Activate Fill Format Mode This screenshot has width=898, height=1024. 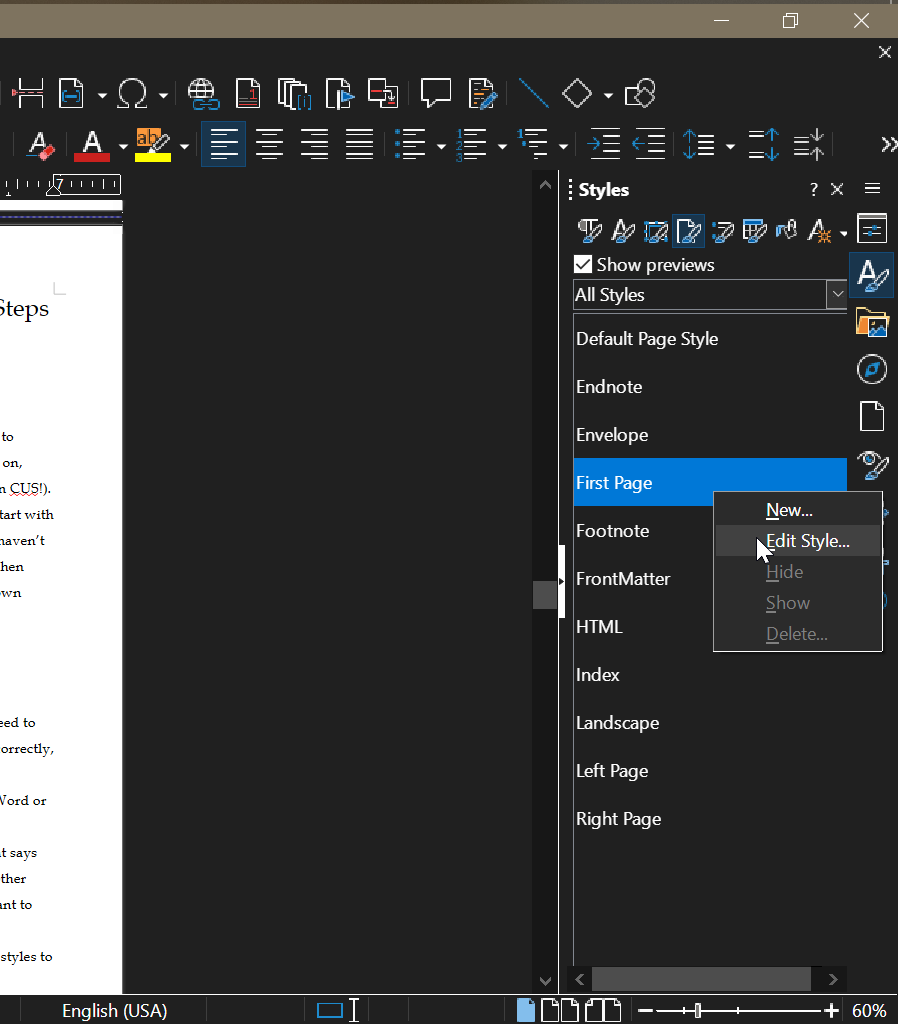point(787,231)
